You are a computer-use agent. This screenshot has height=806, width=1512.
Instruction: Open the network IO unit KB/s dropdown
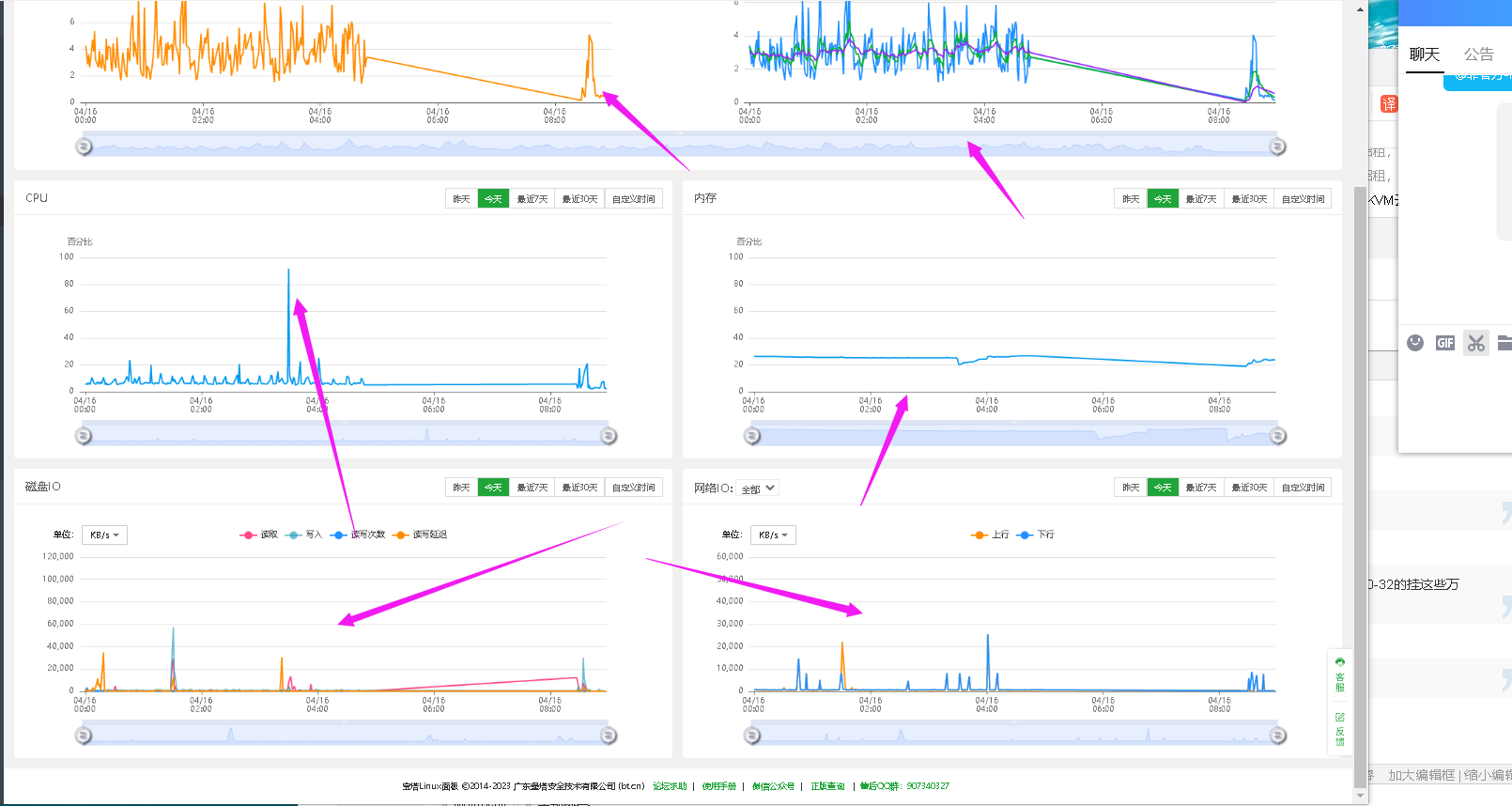pos(773,535)
